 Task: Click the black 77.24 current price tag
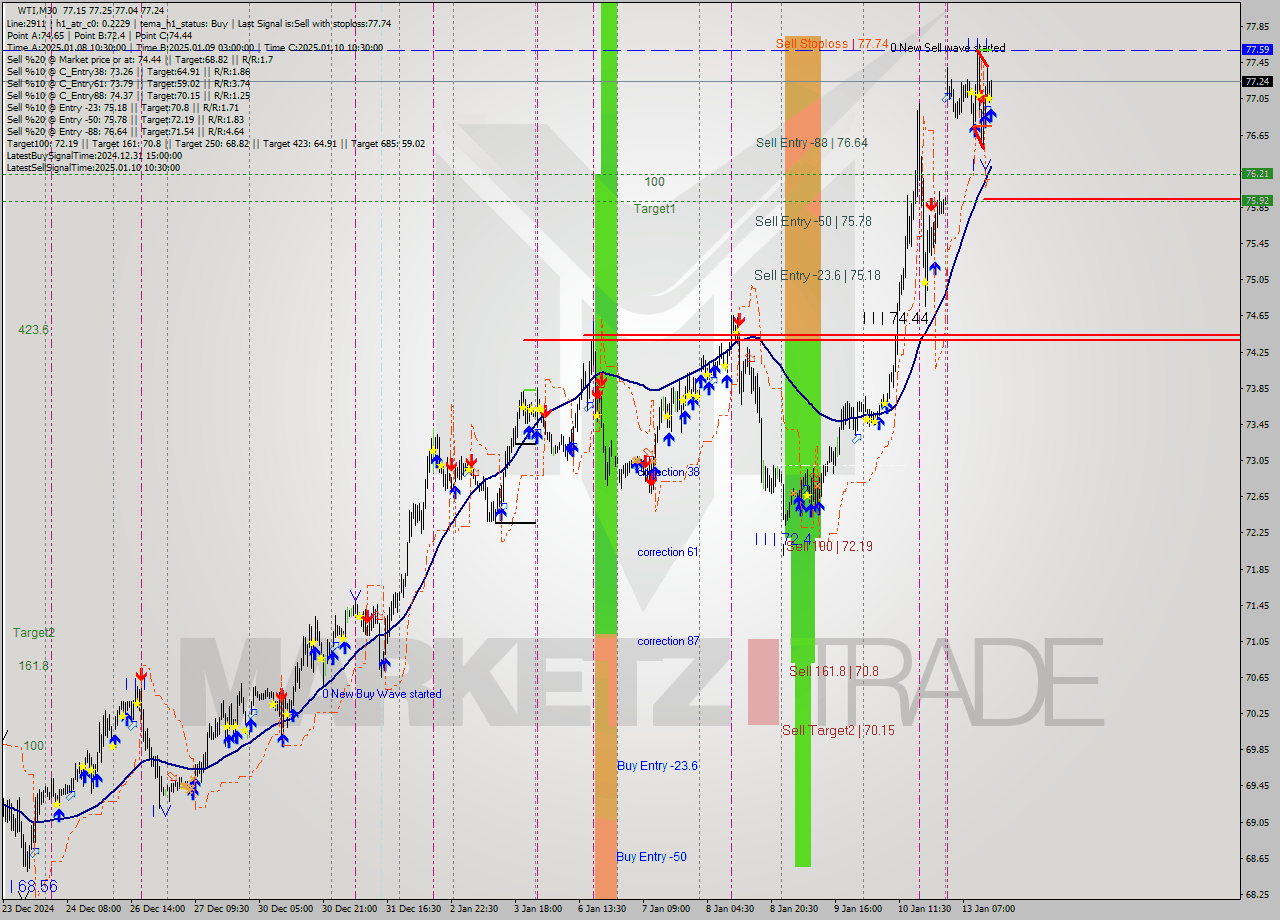tap(1257, 81)
